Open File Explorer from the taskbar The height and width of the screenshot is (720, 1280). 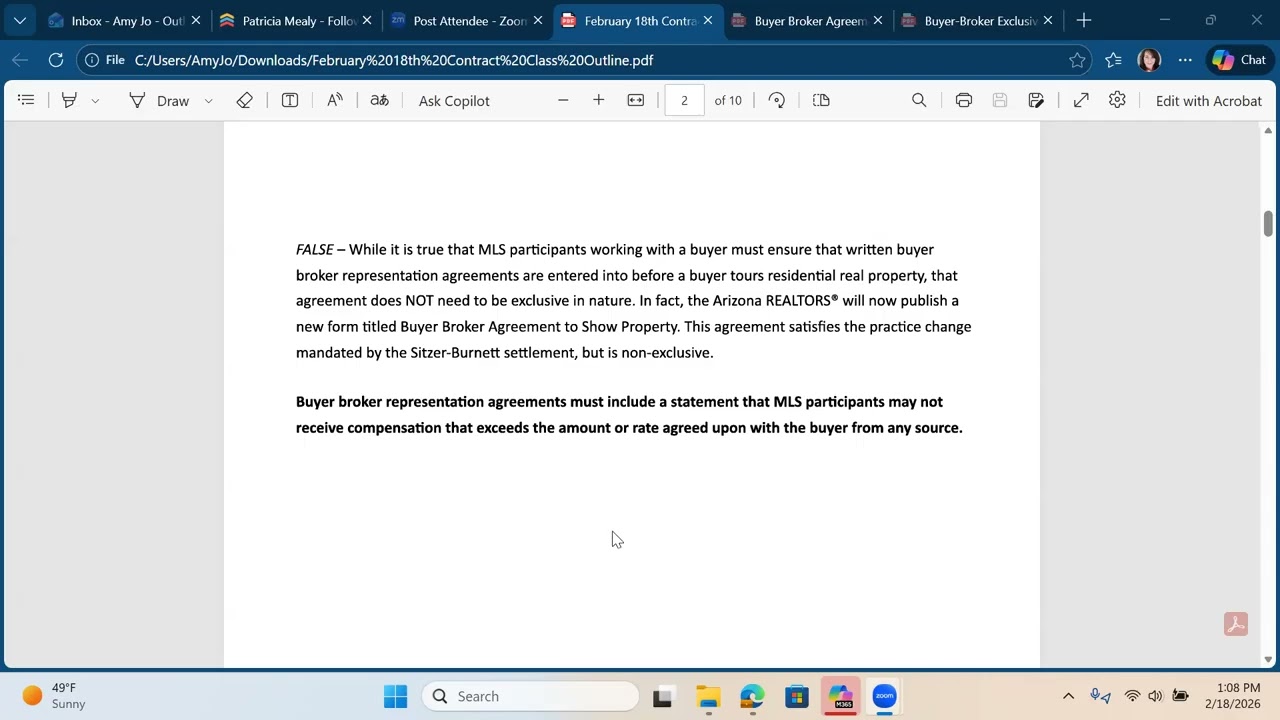[x=708, y=696]
